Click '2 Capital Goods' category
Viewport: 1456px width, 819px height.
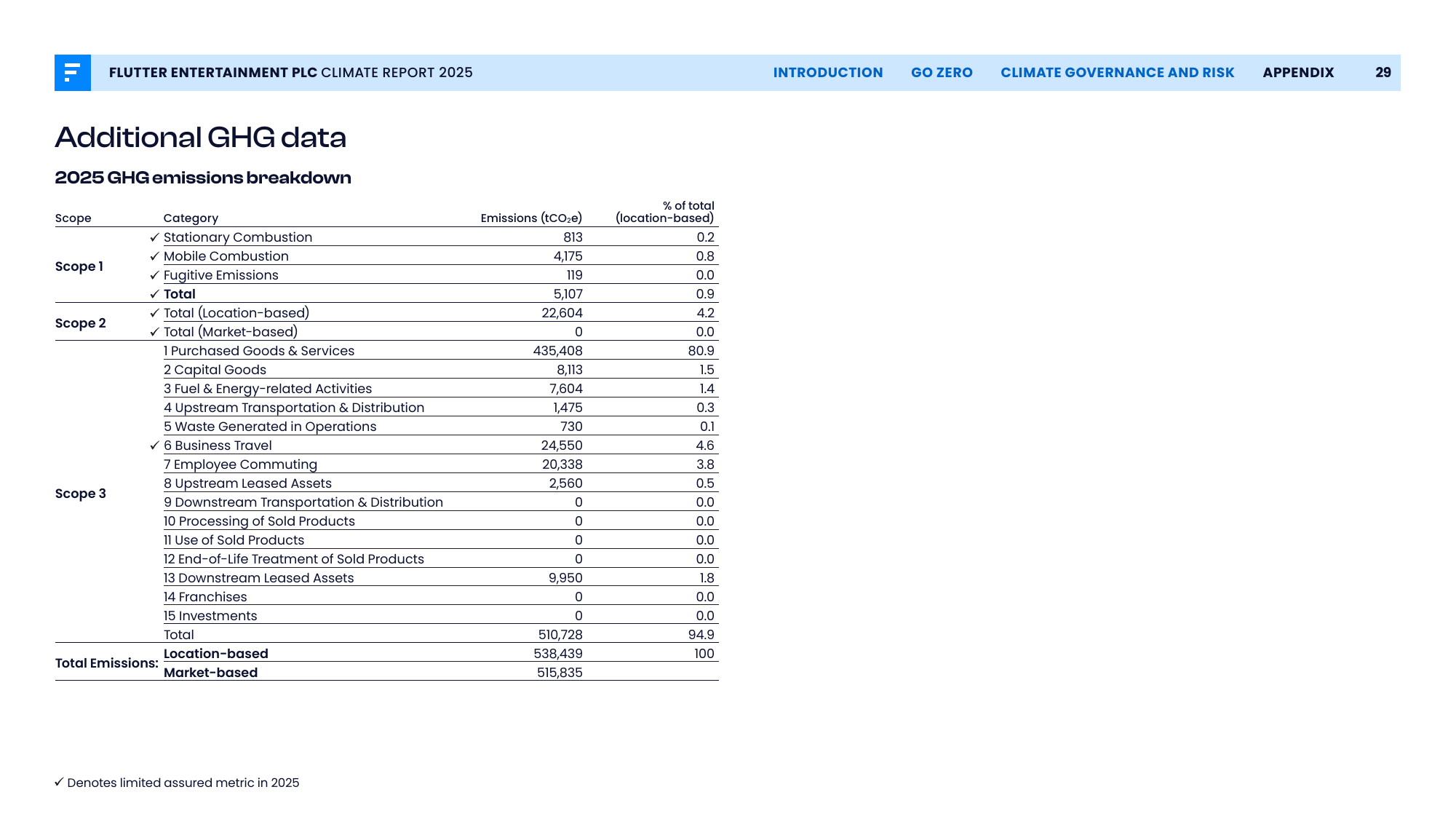[215, 370]
